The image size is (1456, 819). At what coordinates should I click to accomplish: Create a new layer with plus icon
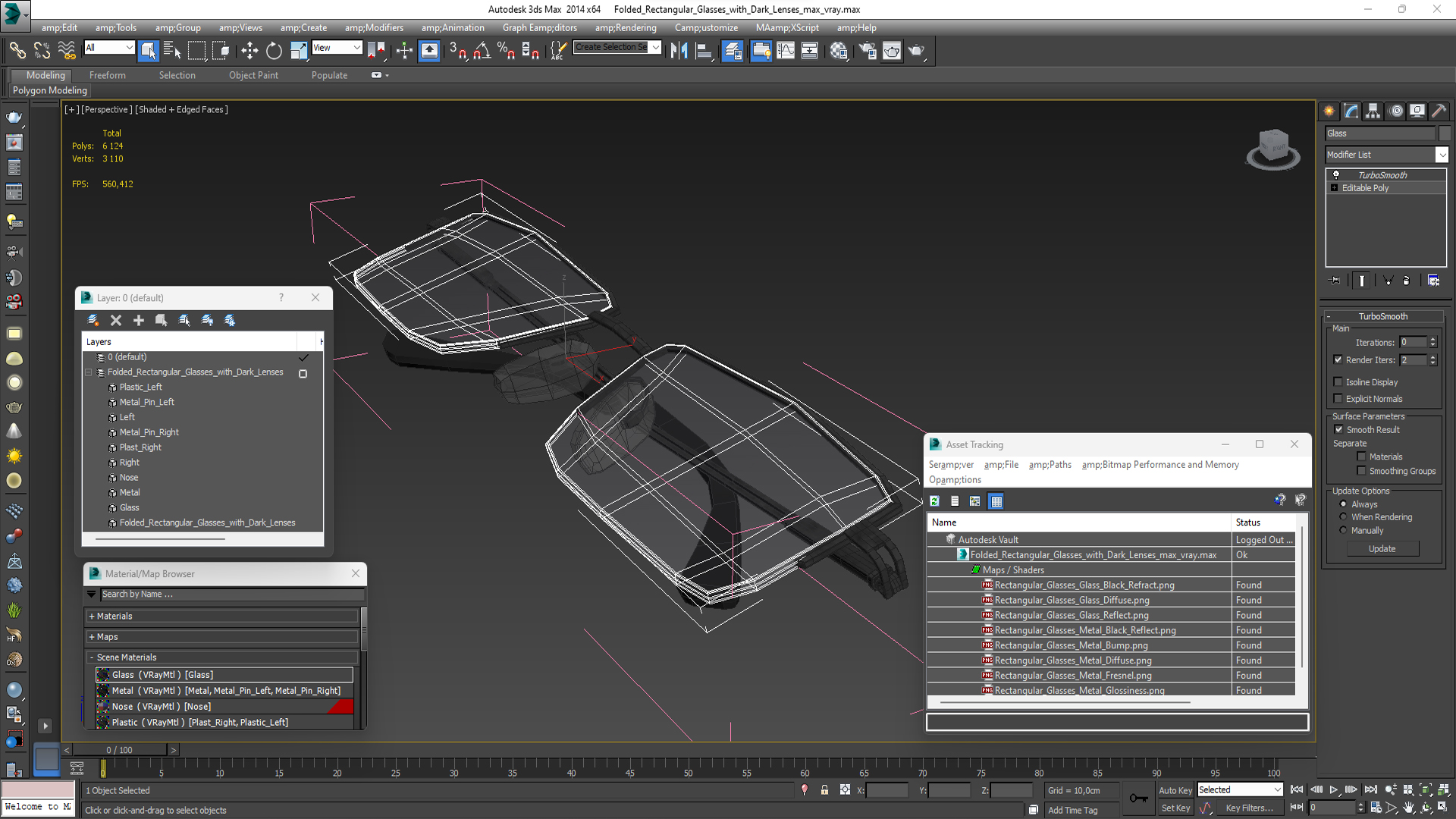[139, 321]
